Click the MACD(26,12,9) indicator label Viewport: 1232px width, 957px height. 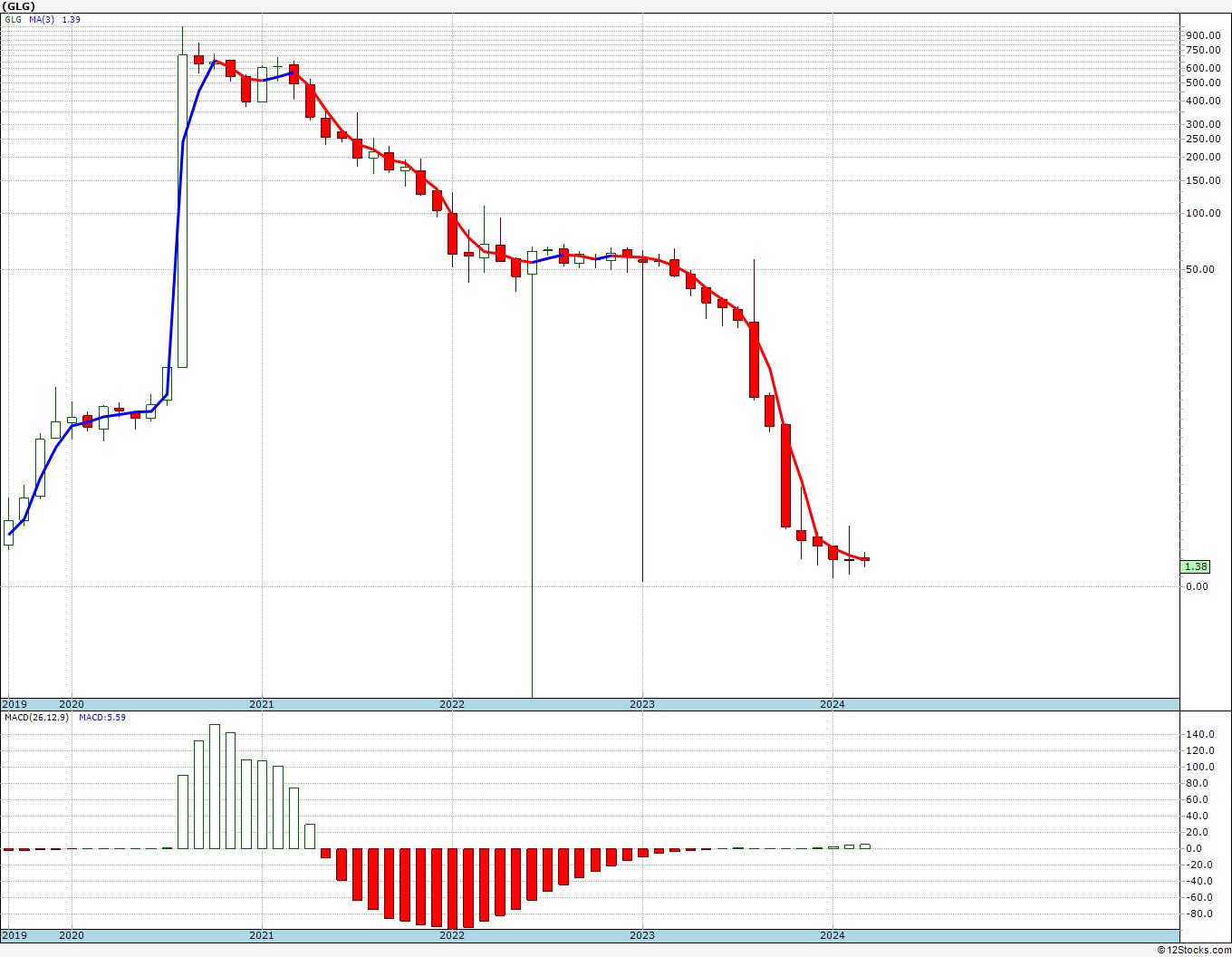point(36,718)
